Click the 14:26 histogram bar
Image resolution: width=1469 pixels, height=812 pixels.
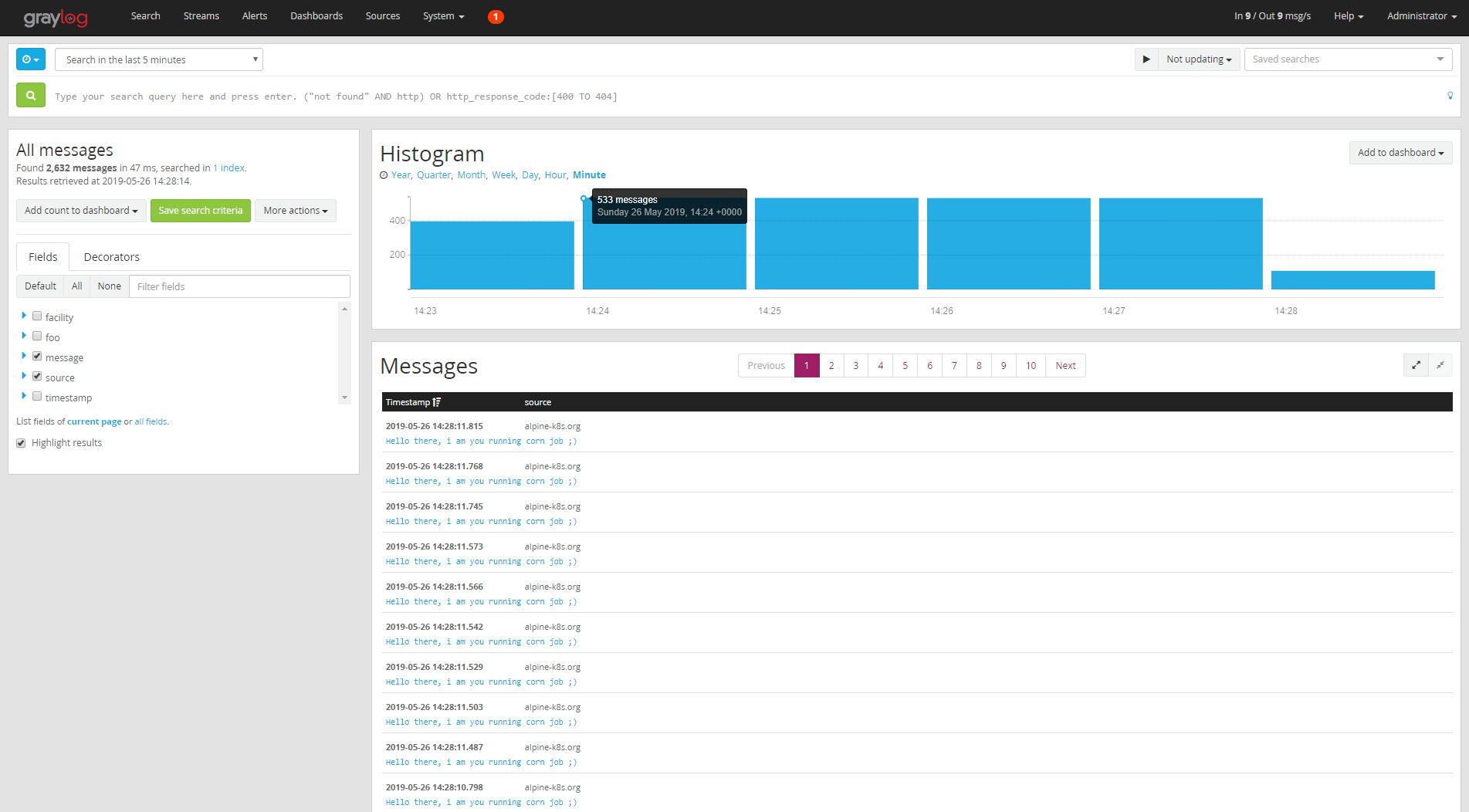point(1008,244)
